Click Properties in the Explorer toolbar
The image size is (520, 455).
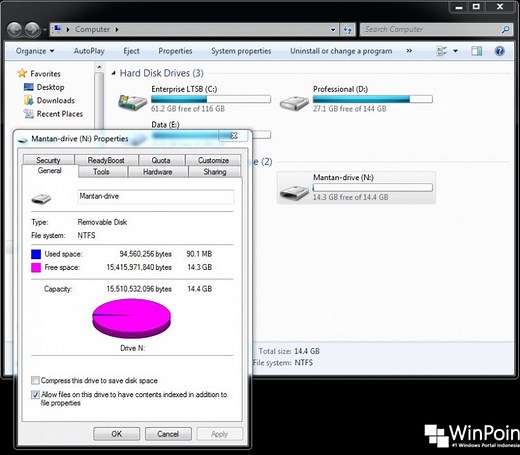point(175,51)
